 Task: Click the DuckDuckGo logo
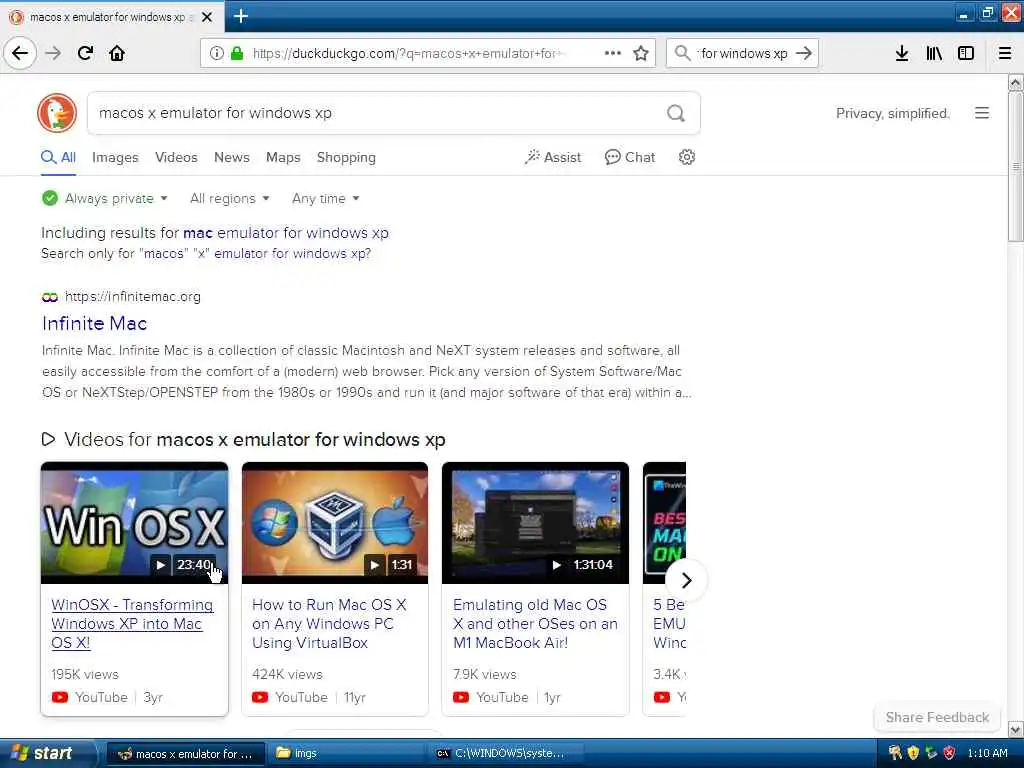(x=57, y=113)
